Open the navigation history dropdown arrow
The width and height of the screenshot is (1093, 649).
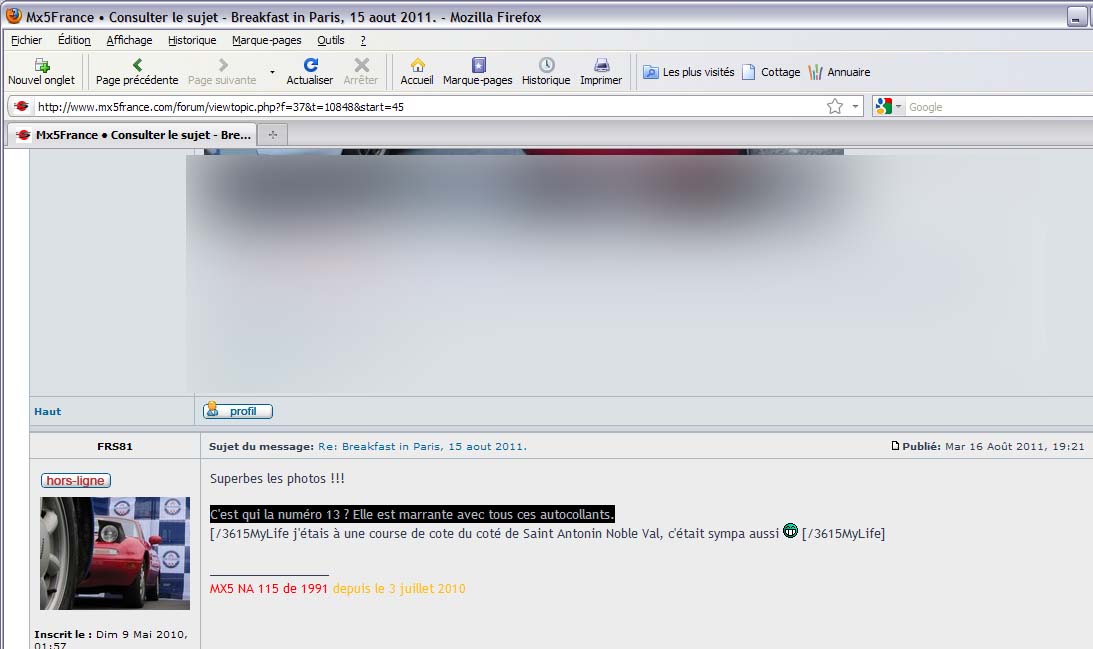(272, 72)
